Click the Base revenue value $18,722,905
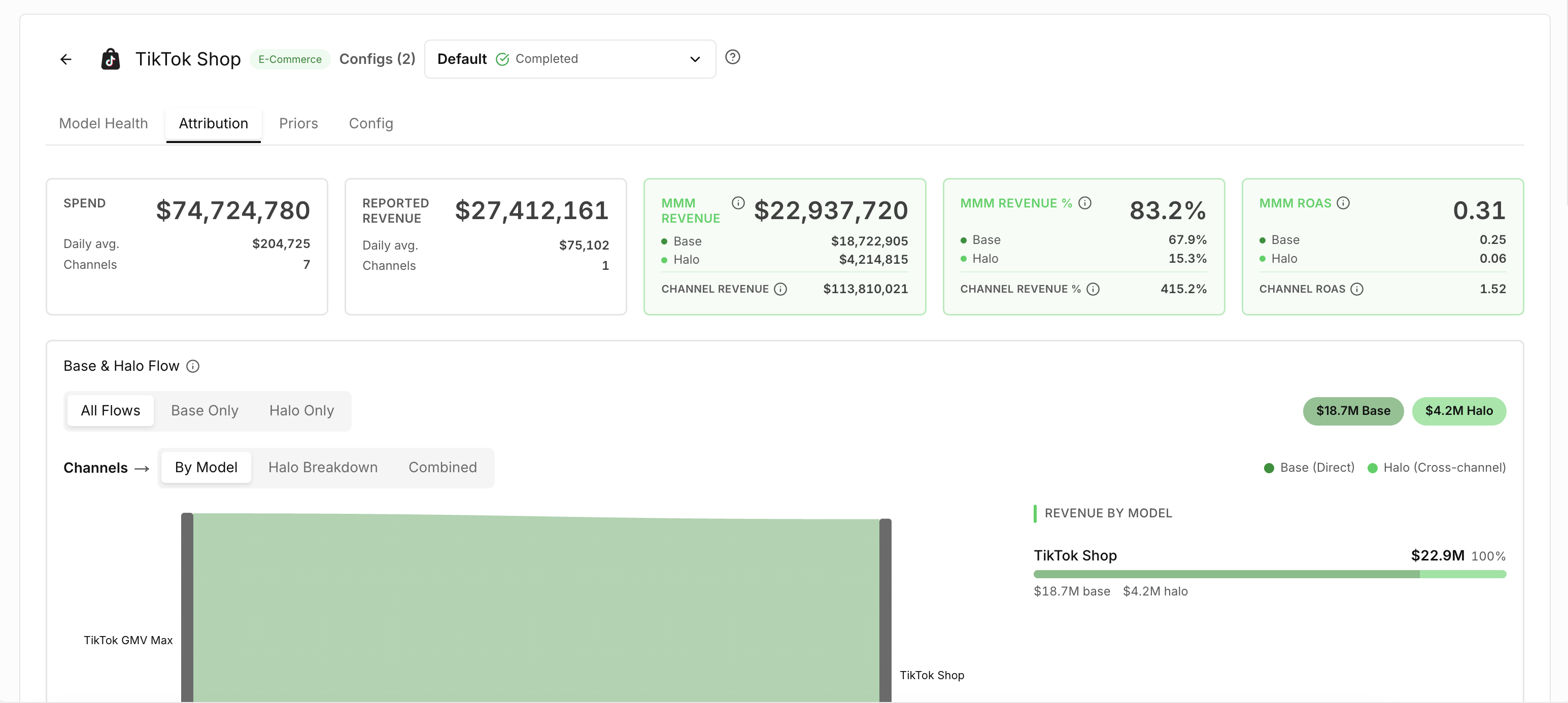This screenshot has height=703, width=1568. pyautogui.click(x=869, y=241)
